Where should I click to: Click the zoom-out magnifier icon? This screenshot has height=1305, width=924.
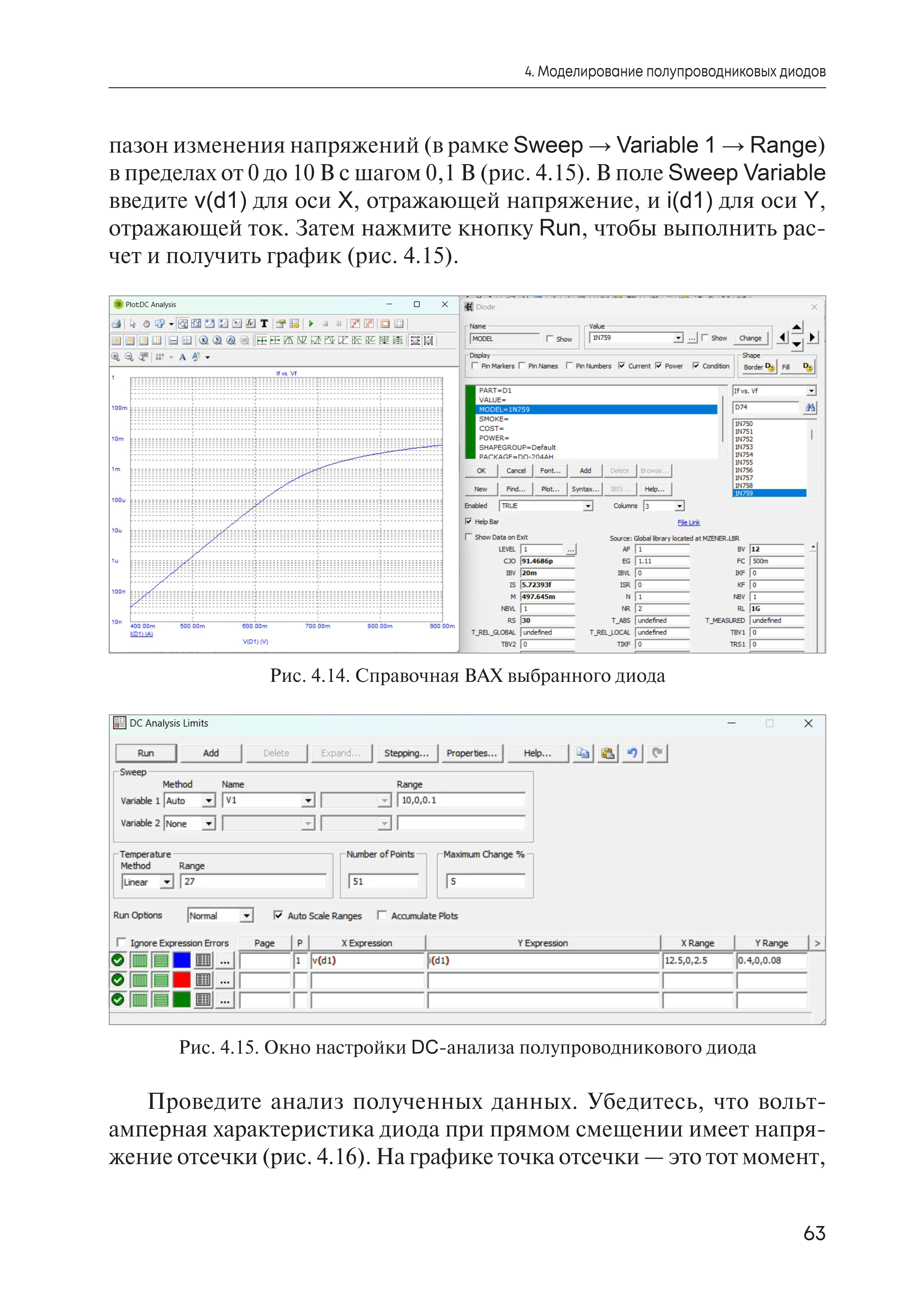tap(129, 357)
